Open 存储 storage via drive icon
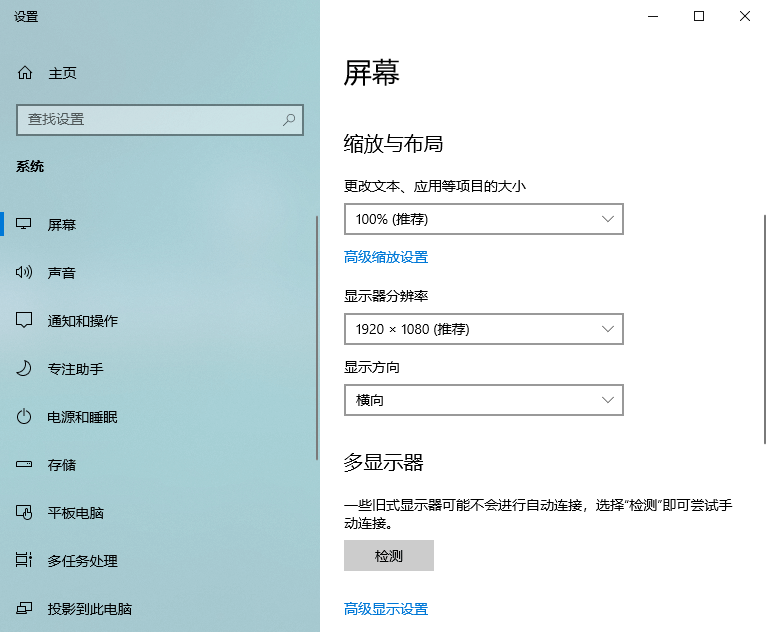Image resolution: width=768 pixels, height=632 pixels. (25, 465)
